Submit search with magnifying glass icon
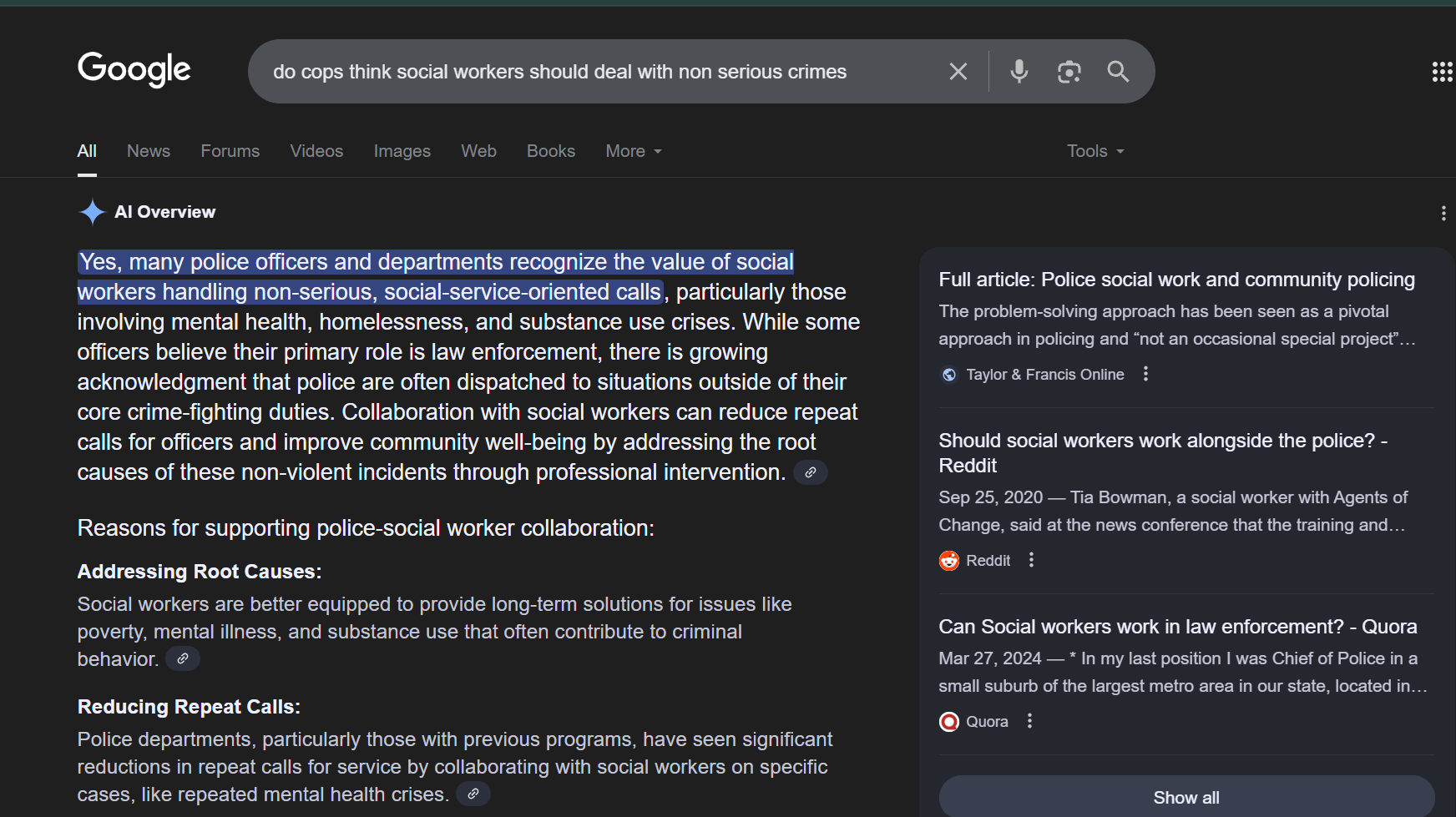The image size is (1456, 817). pos(1118,72)
